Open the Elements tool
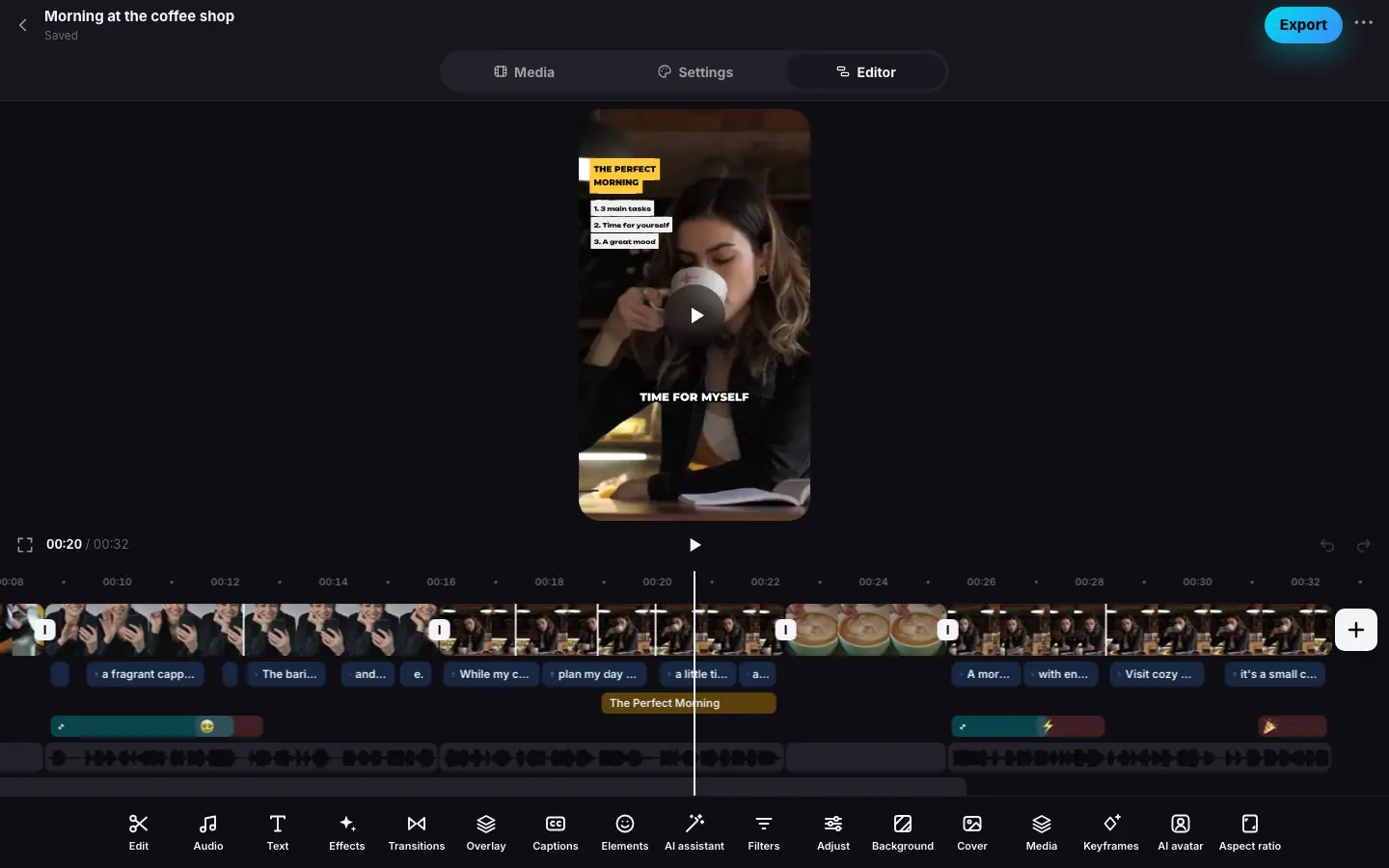The height and width of the screenshot is (868, 1389). (x=625, y=832)
